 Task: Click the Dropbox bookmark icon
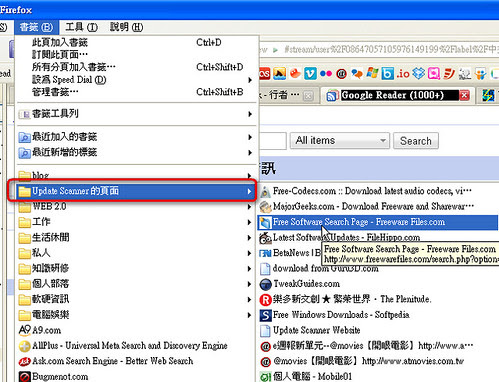click(x=419, y=73)
